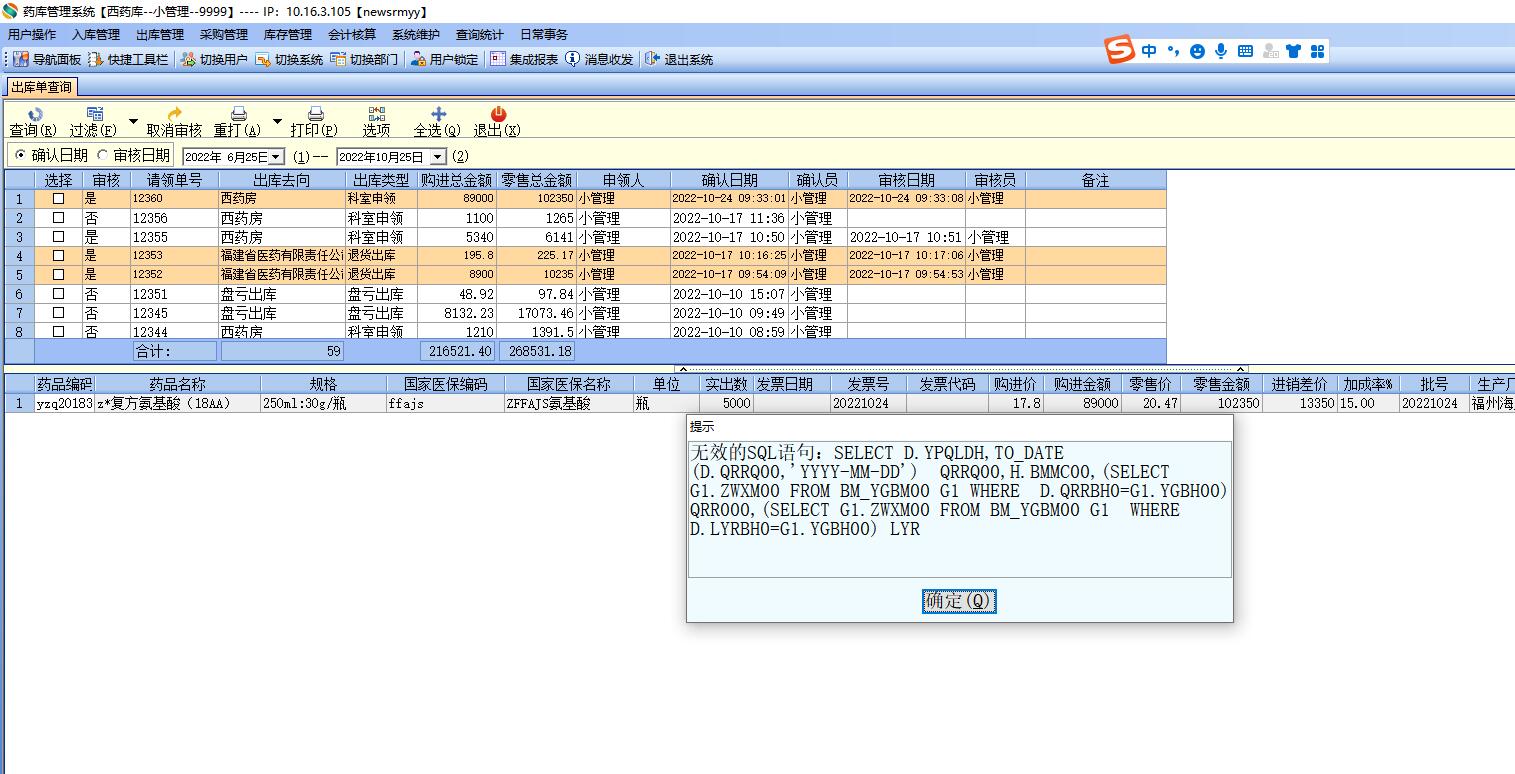
Task: Open the end date 2022年10月25日 dropdown
Action: point(438,157)
